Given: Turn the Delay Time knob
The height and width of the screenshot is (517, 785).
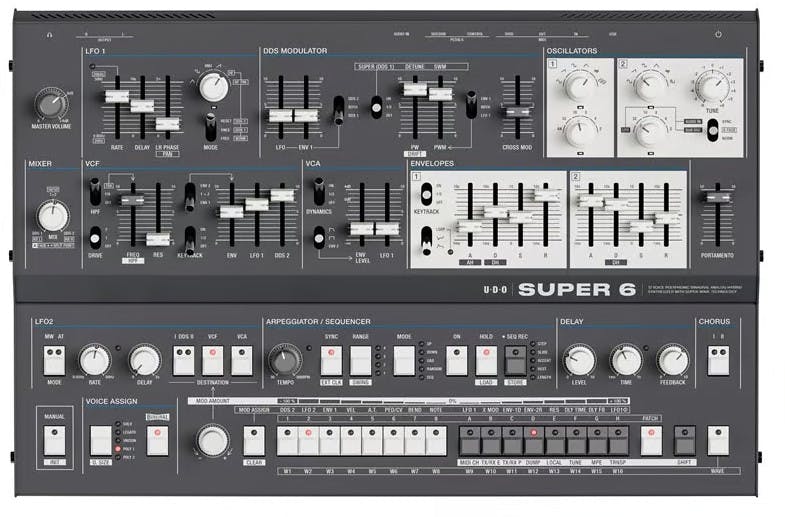Looking at the screenshot, I should [626, 360].
